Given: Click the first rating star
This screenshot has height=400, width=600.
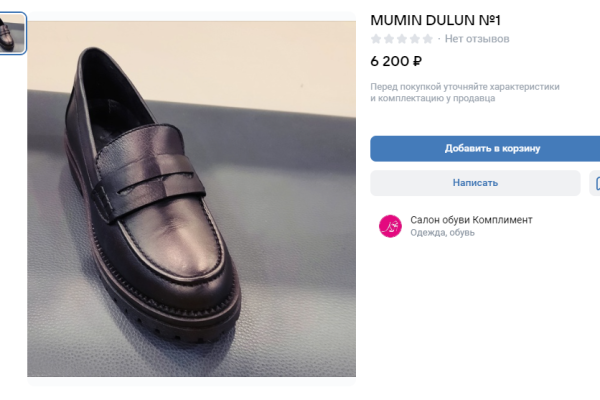Looking at the screenshot, I should tap(376, 39).
